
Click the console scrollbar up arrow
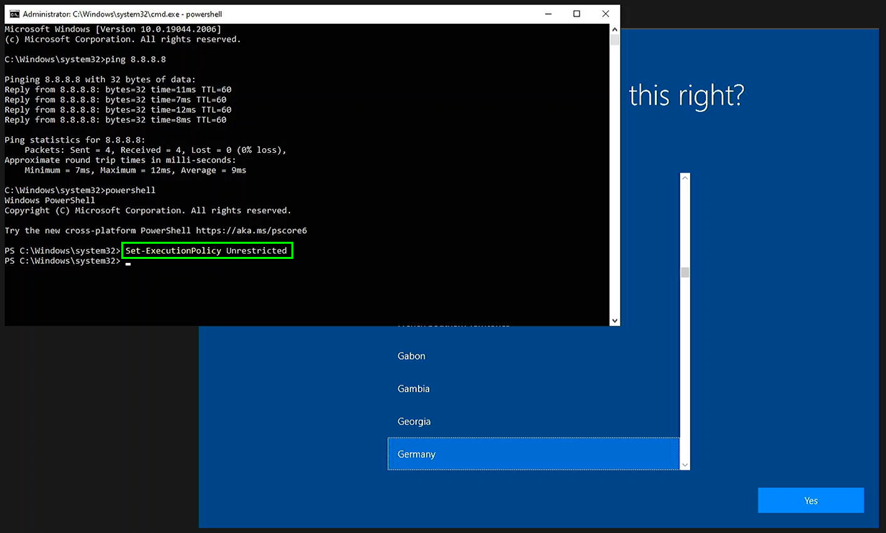pos(614,30)
